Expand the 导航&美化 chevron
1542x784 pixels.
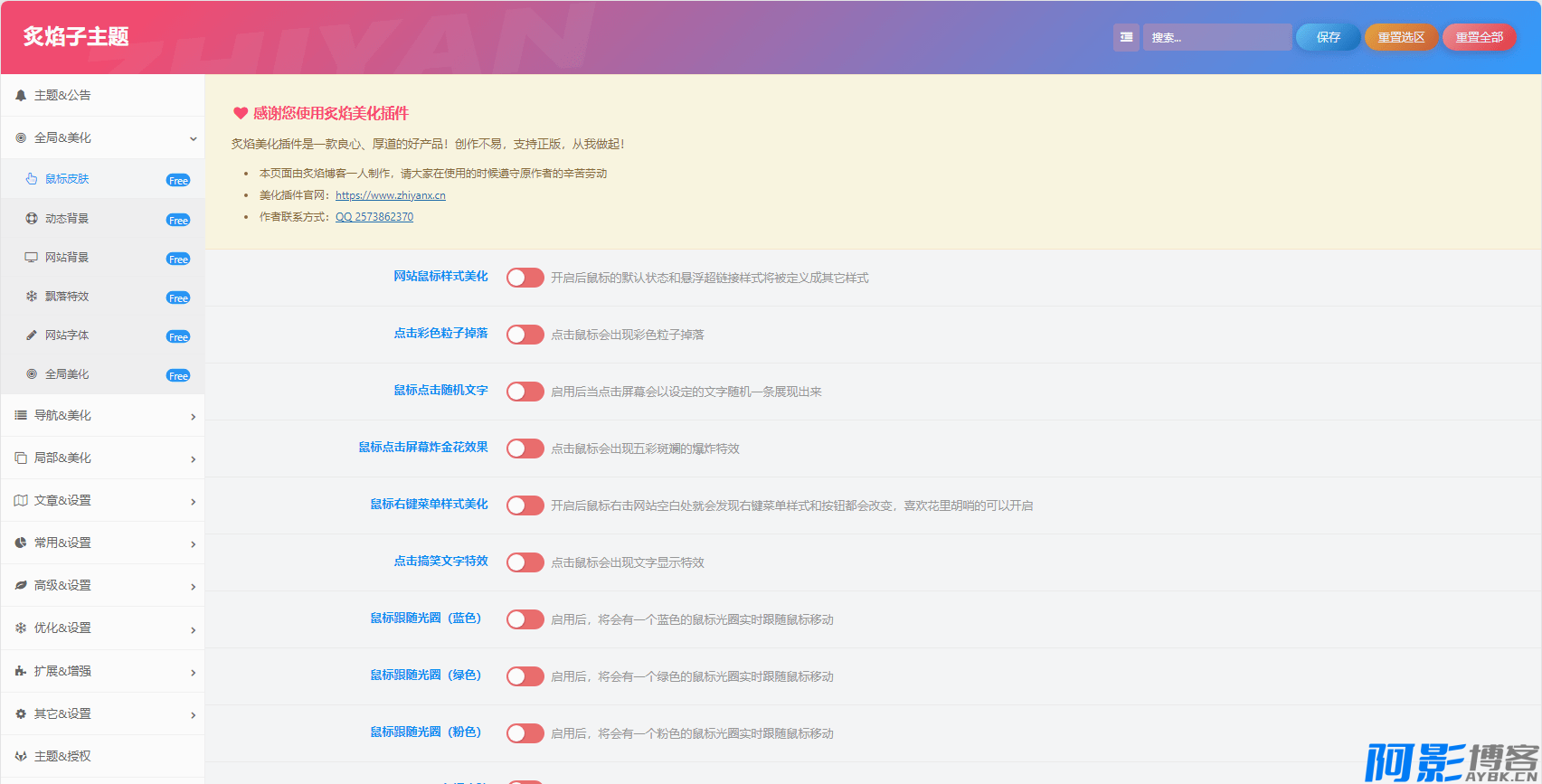193,417
